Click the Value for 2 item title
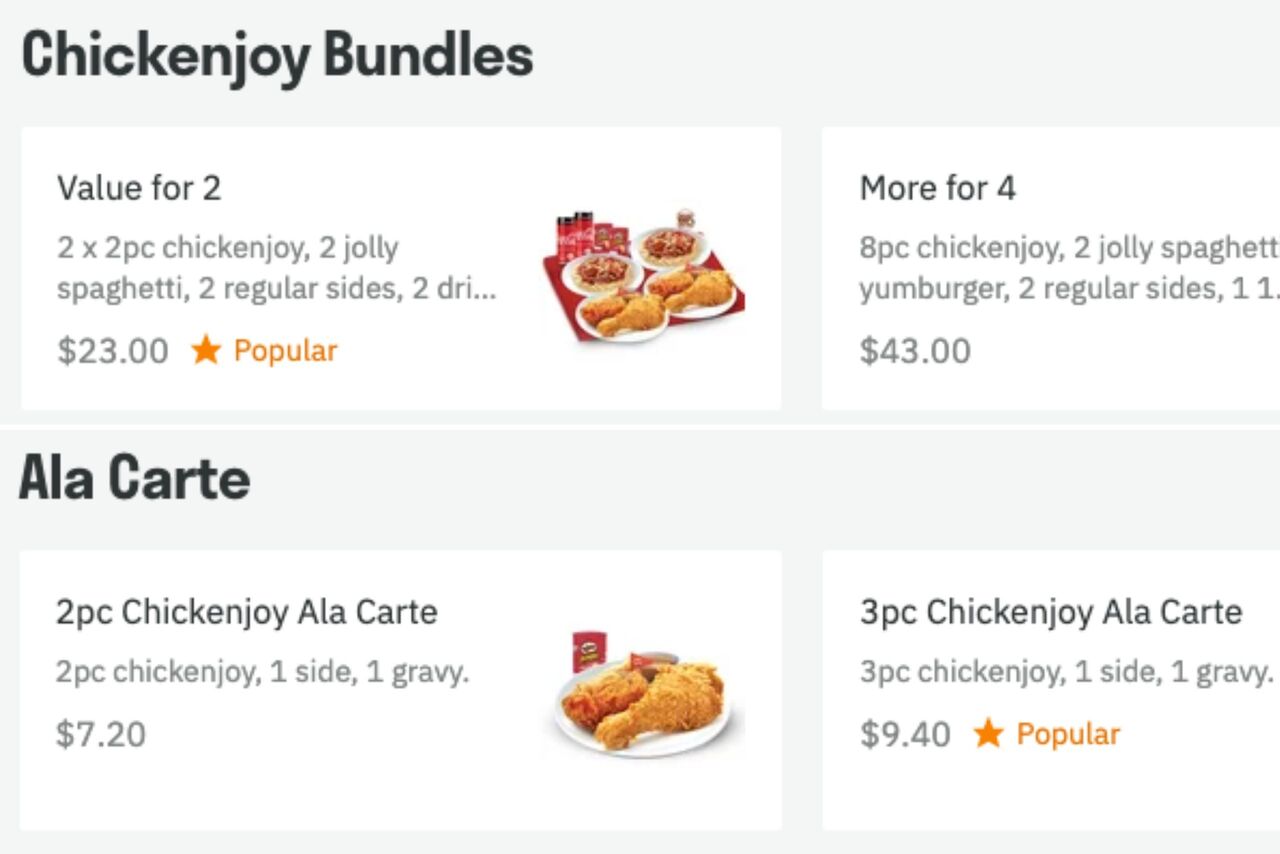Screen dimensions: 1280x854 tap(140, 188)
